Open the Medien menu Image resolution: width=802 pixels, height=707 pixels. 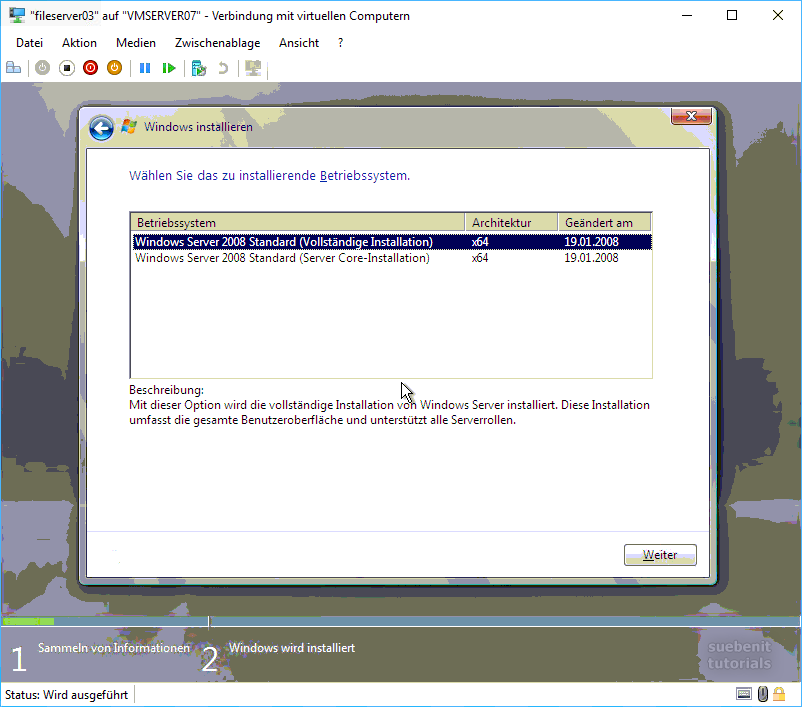tap(136, 43)
